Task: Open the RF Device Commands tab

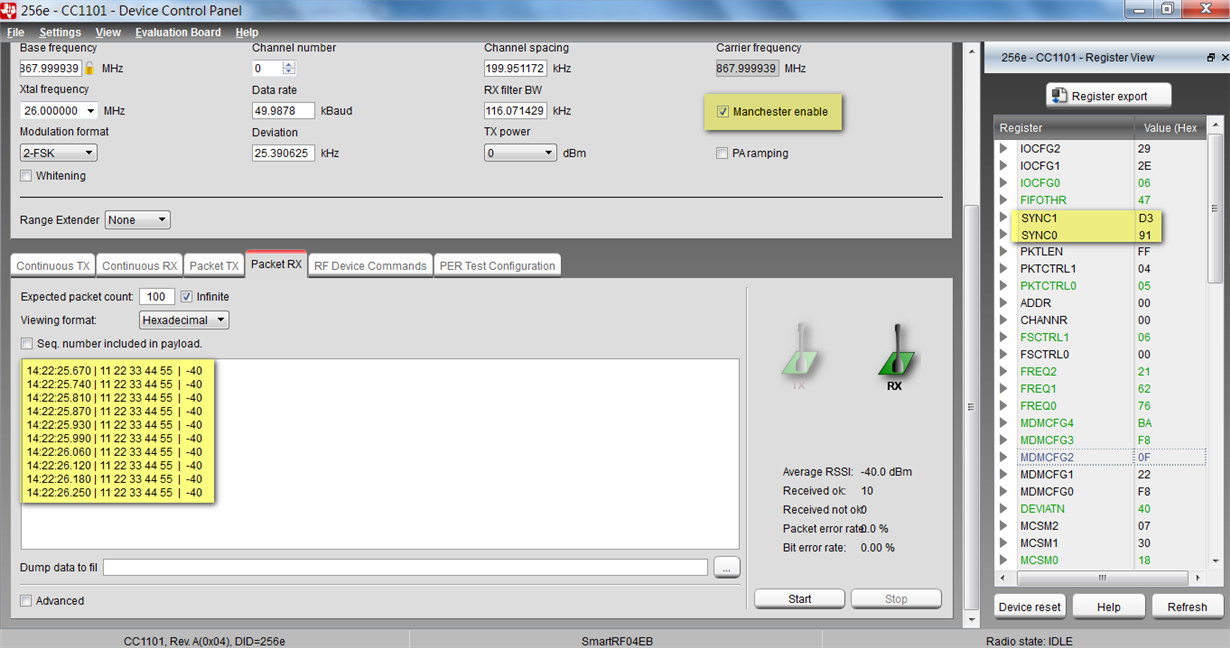Action: pos(370,266)
